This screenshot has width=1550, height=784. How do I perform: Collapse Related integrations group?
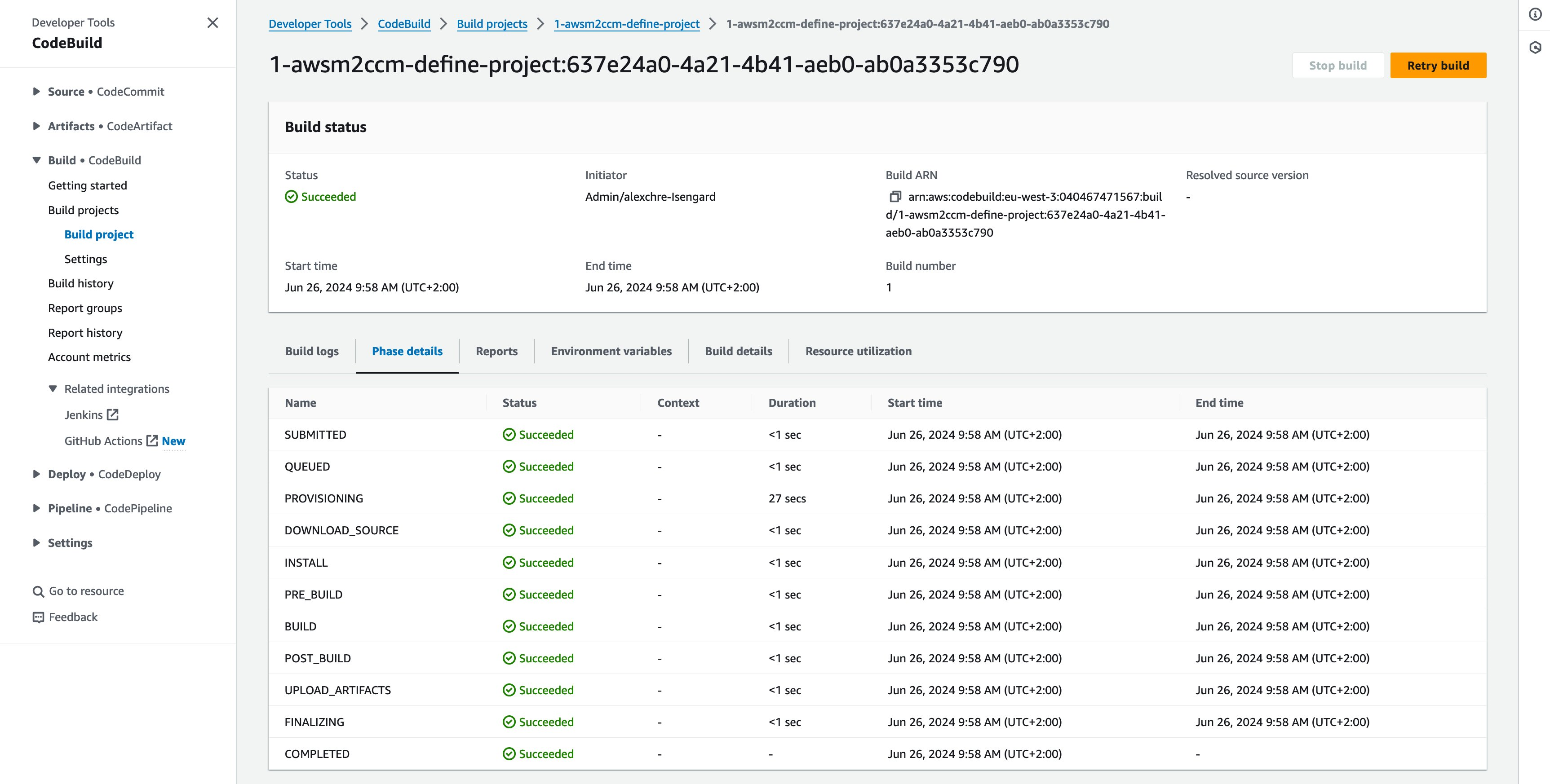(x=53, y=389)
